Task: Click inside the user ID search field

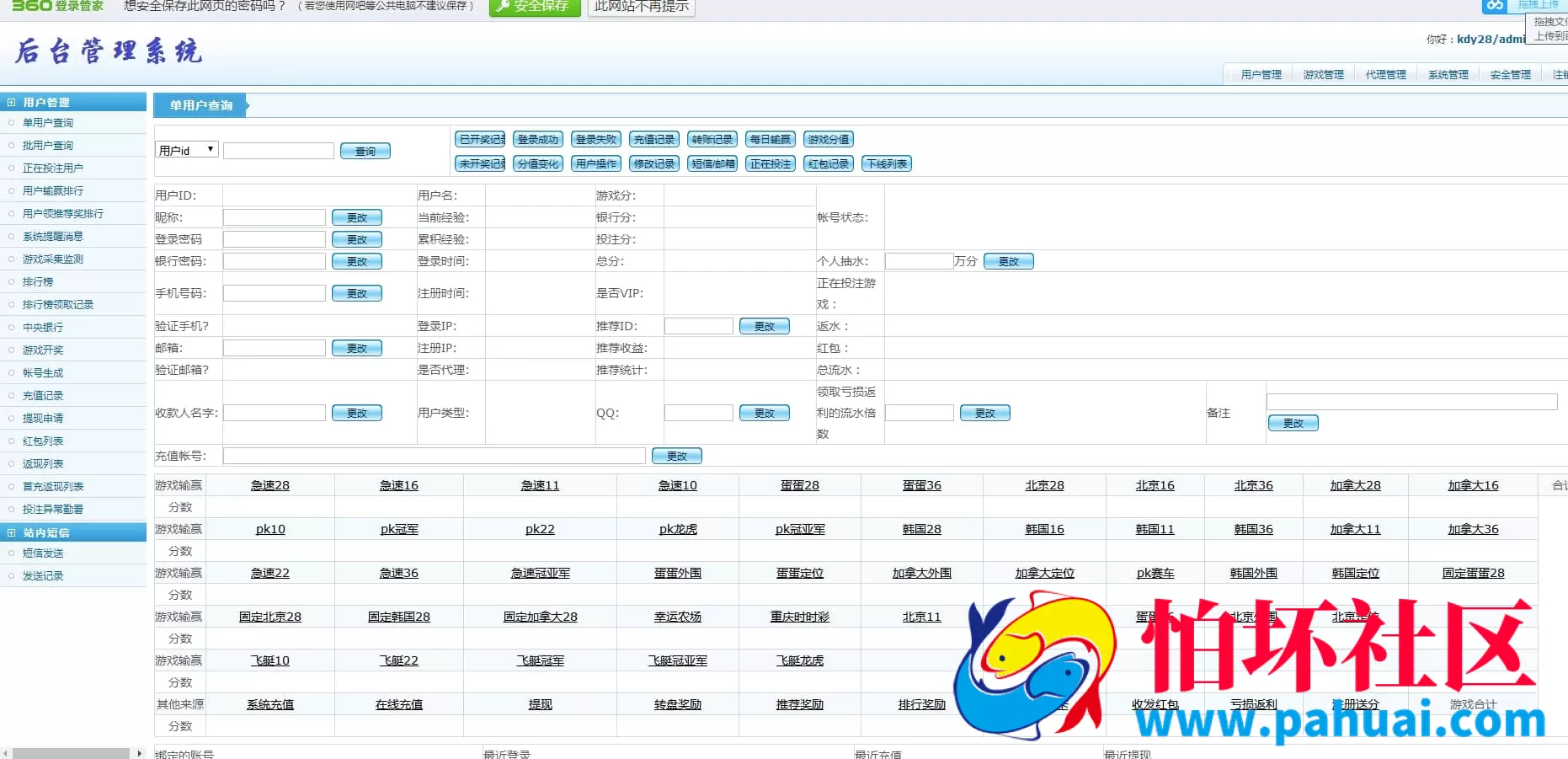Action: [279, 151]
